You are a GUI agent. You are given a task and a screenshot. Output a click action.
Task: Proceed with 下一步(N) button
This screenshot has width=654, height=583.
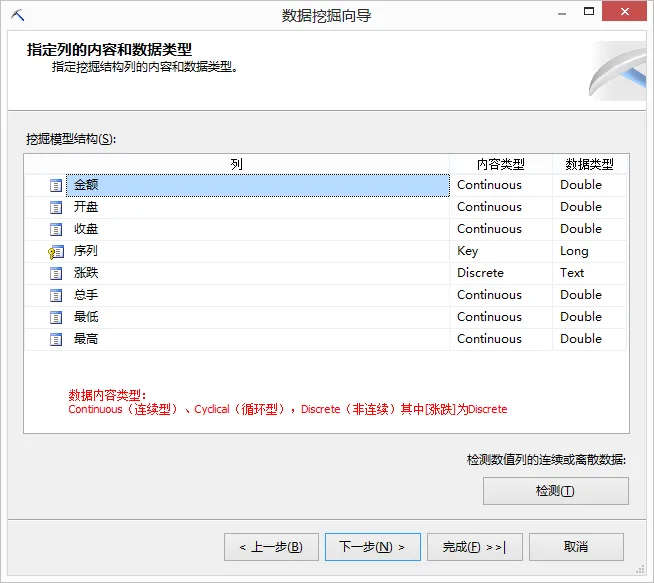pos(372,547)
